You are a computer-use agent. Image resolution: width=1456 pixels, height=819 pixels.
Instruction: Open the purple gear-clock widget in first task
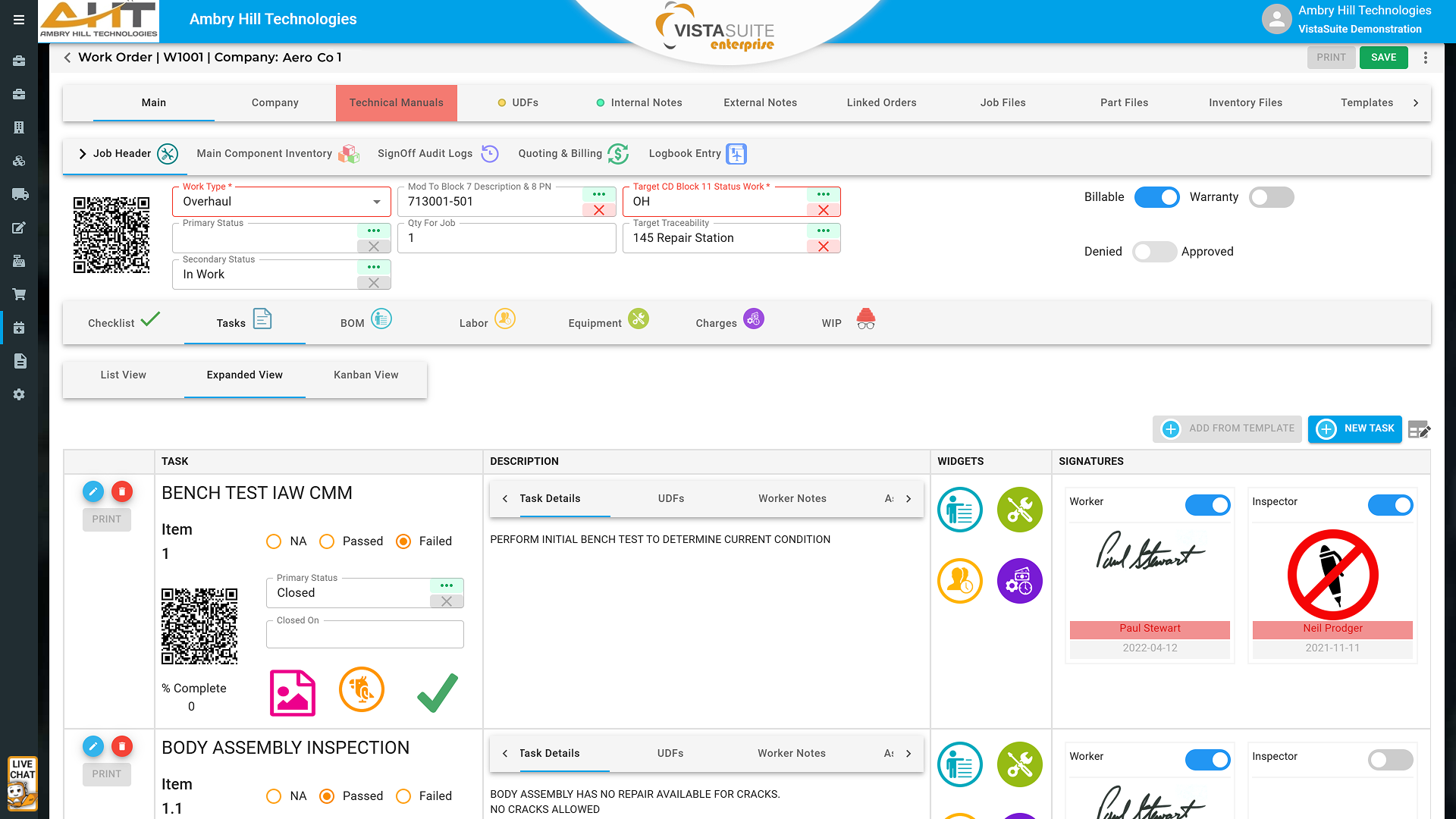1019,582
